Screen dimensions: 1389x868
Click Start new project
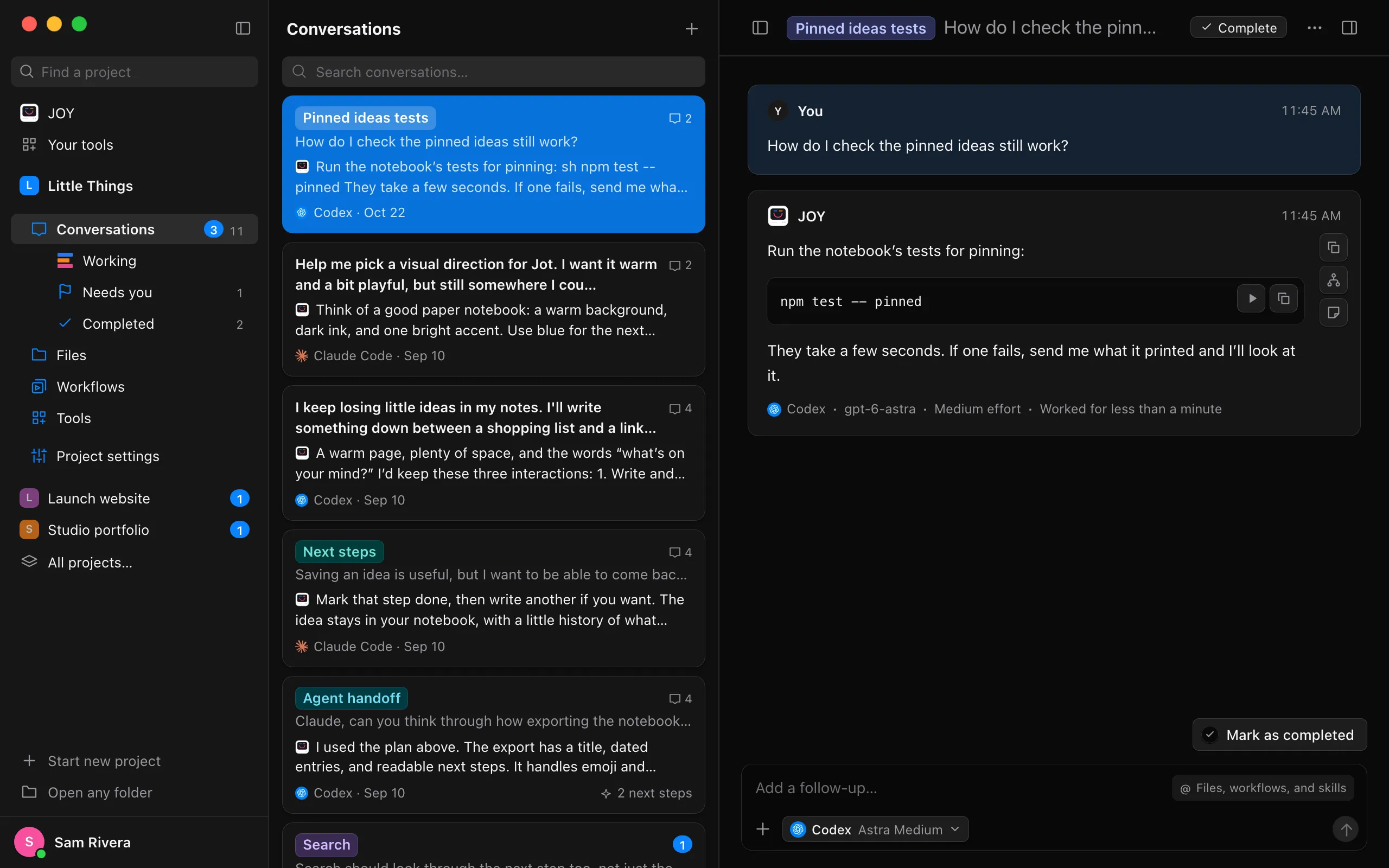click(x=135, y=761)
